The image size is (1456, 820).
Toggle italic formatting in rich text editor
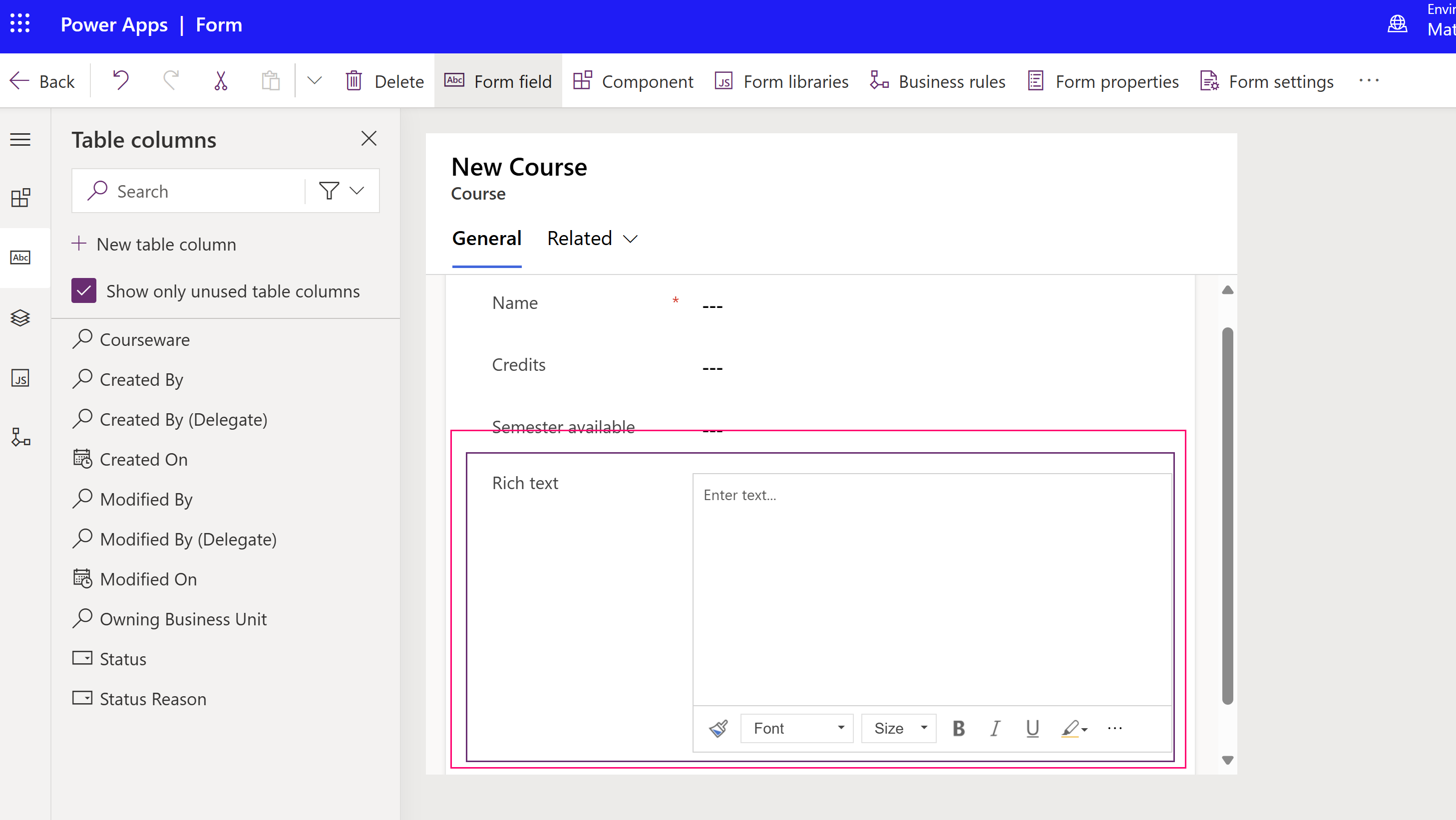pyautogui.click(x=995, y=728)
